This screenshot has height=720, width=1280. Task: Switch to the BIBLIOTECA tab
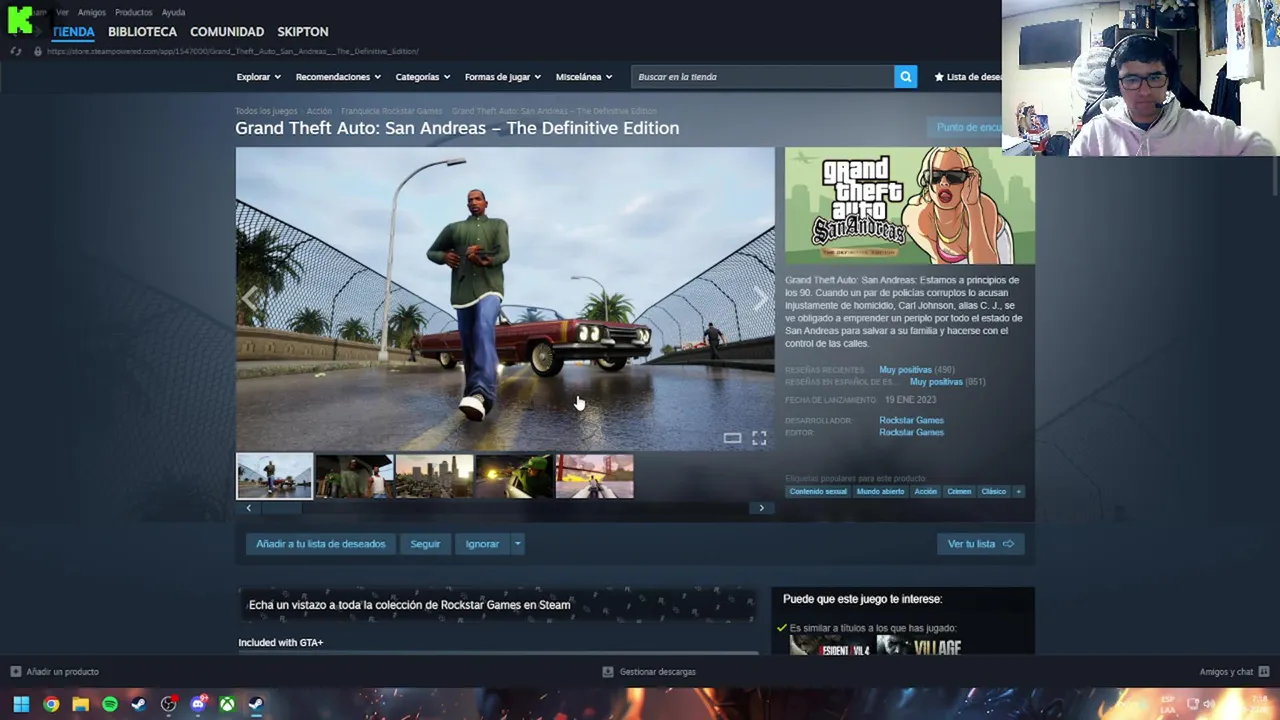[x=142, y=32]
